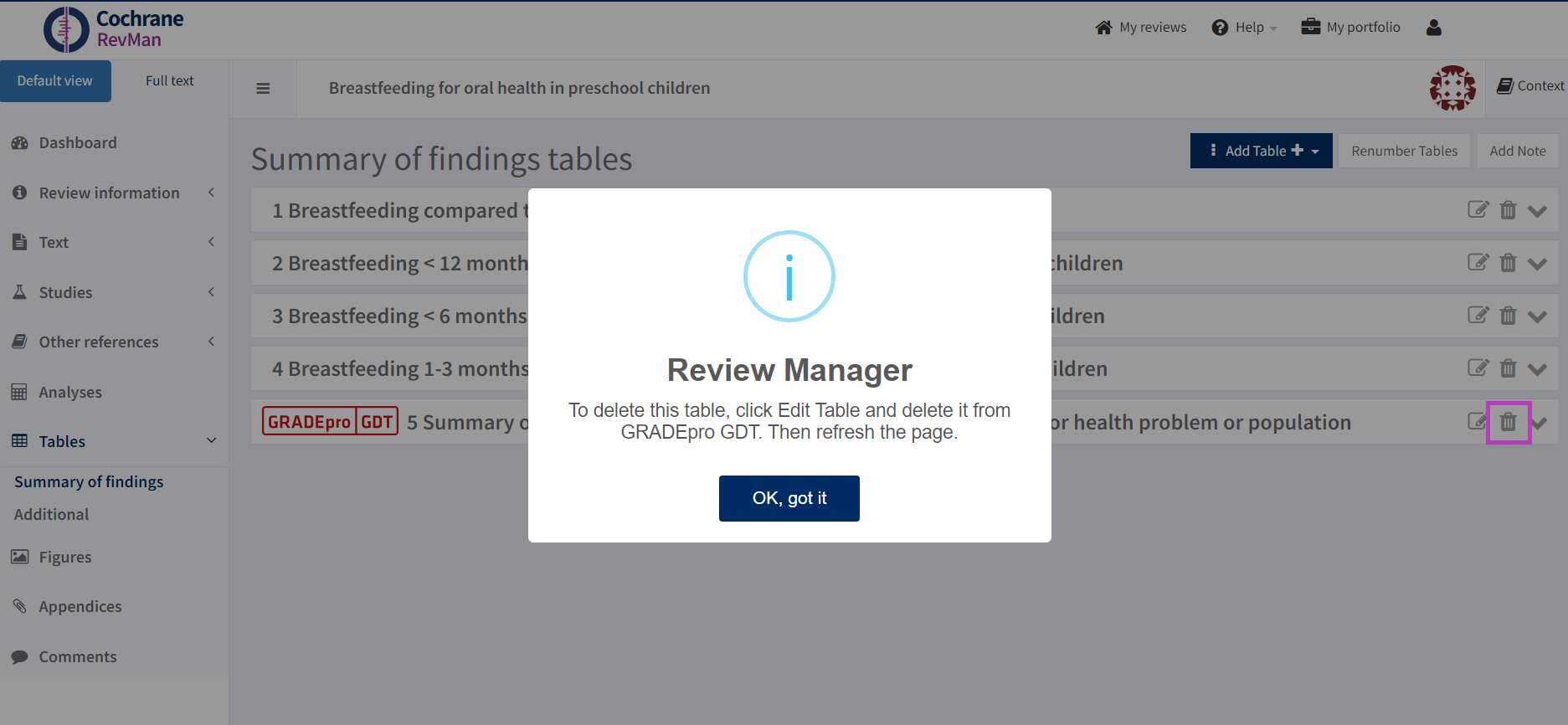Image resolution: width=1568 pixels, height=725 pixels.
Task: Click edit icon for table 1
Action: [1478, 209]
